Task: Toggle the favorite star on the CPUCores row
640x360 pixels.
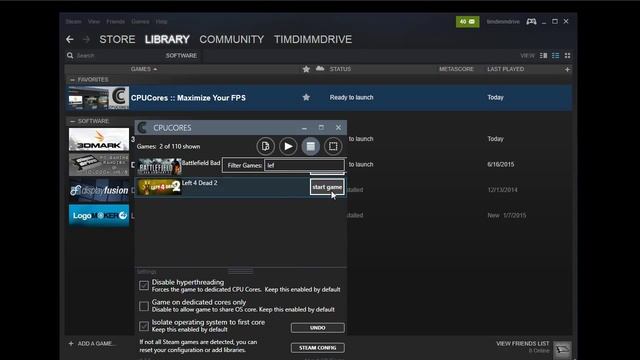Action: tap(306, 97)
